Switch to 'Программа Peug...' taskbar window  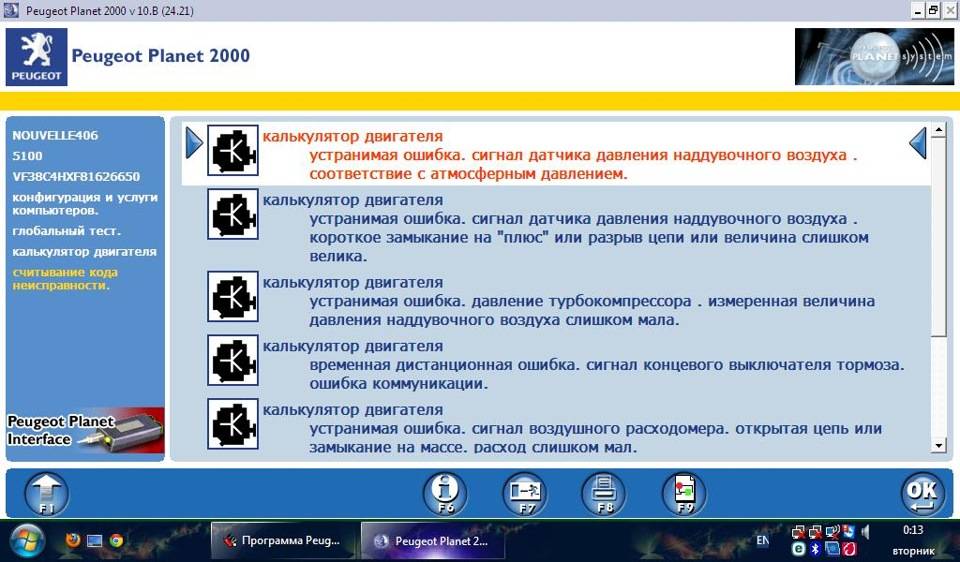[x=282, y=540]
